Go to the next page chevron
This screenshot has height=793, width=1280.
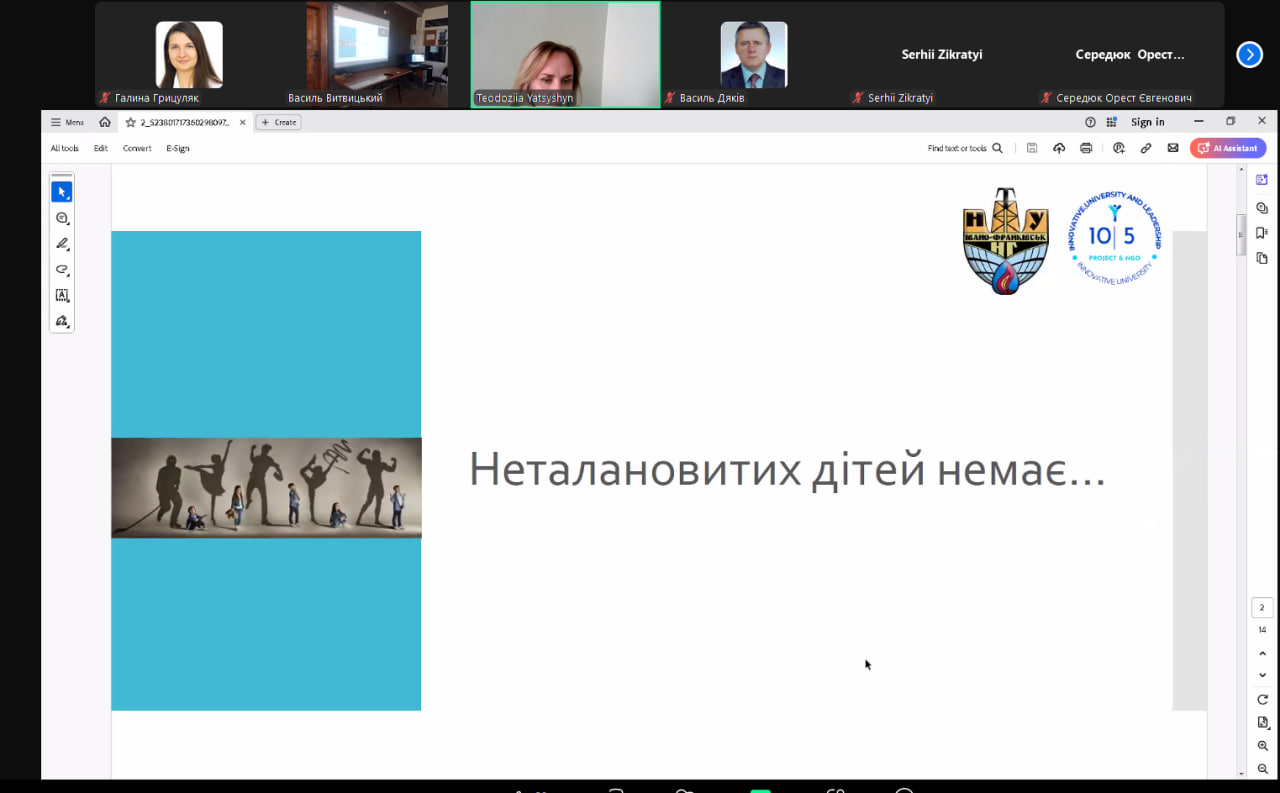[x=1262, y=675]
